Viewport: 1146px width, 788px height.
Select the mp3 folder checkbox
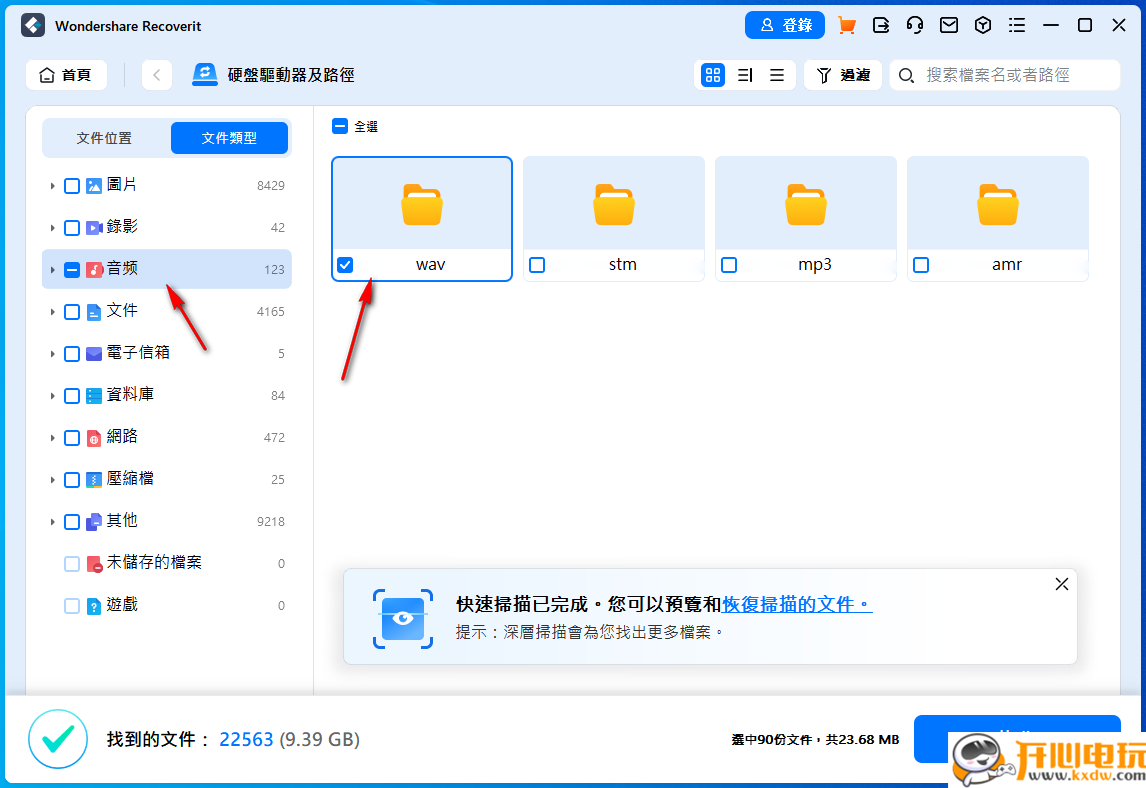pos(729,264)
